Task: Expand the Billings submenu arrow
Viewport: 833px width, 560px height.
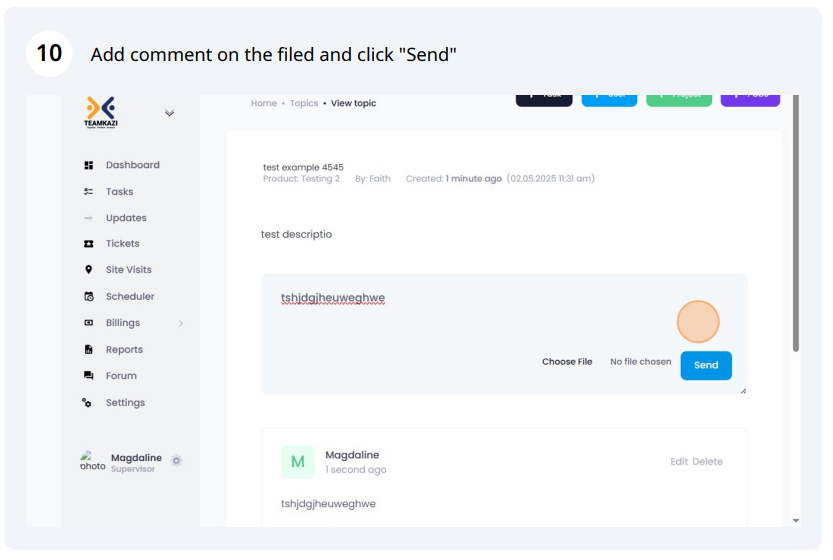Action: click(x=181, y=323)
